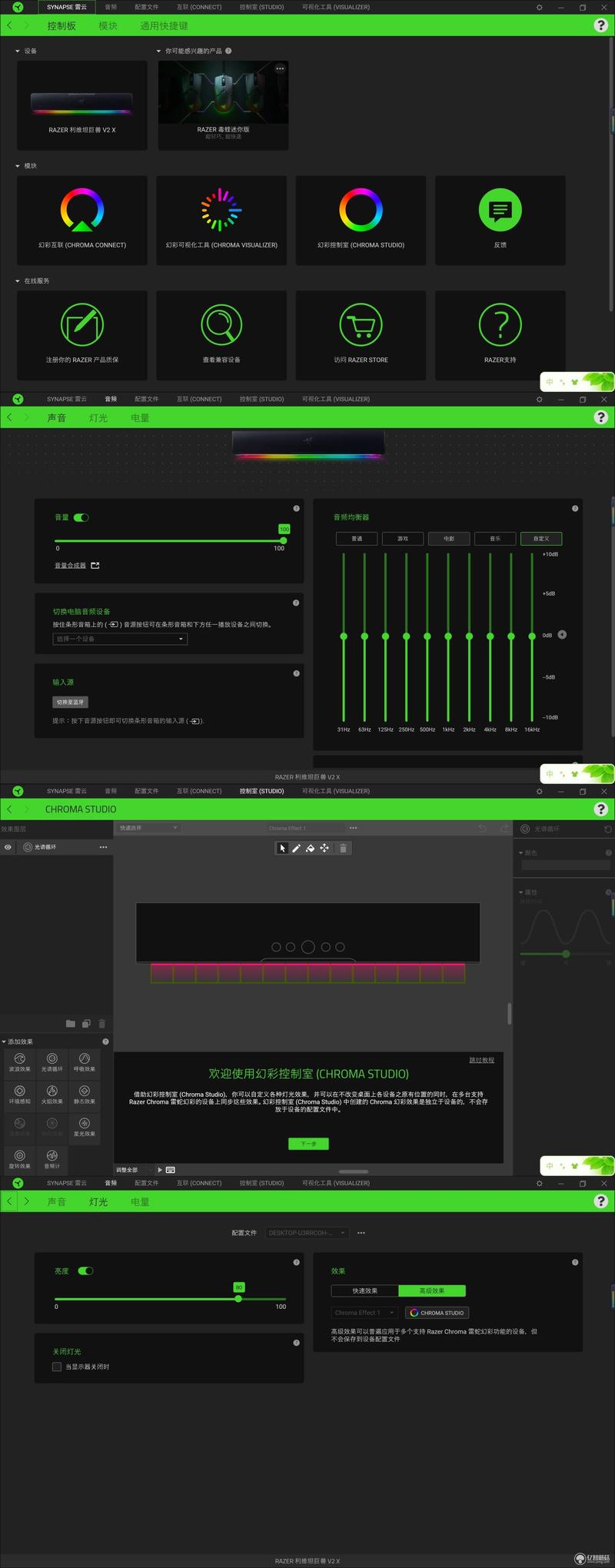Open the 选择一个设备 audio device dropdown

coord(120,639)
